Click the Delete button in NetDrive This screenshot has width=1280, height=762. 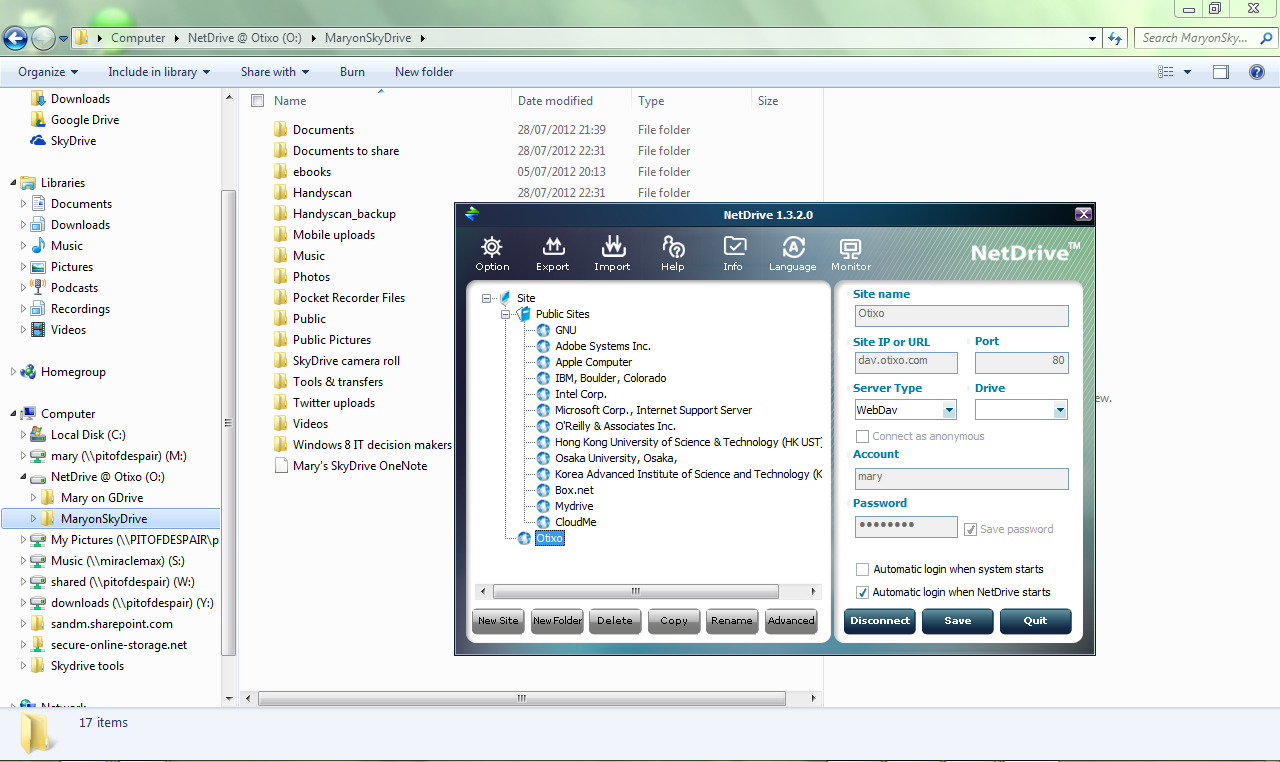(615, 621)
